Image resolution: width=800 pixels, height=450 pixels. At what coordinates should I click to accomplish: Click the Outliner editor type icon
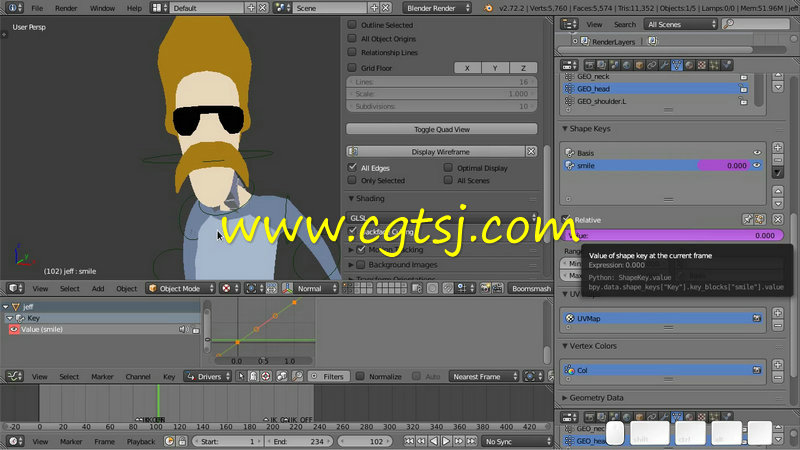tap(569, 24)
